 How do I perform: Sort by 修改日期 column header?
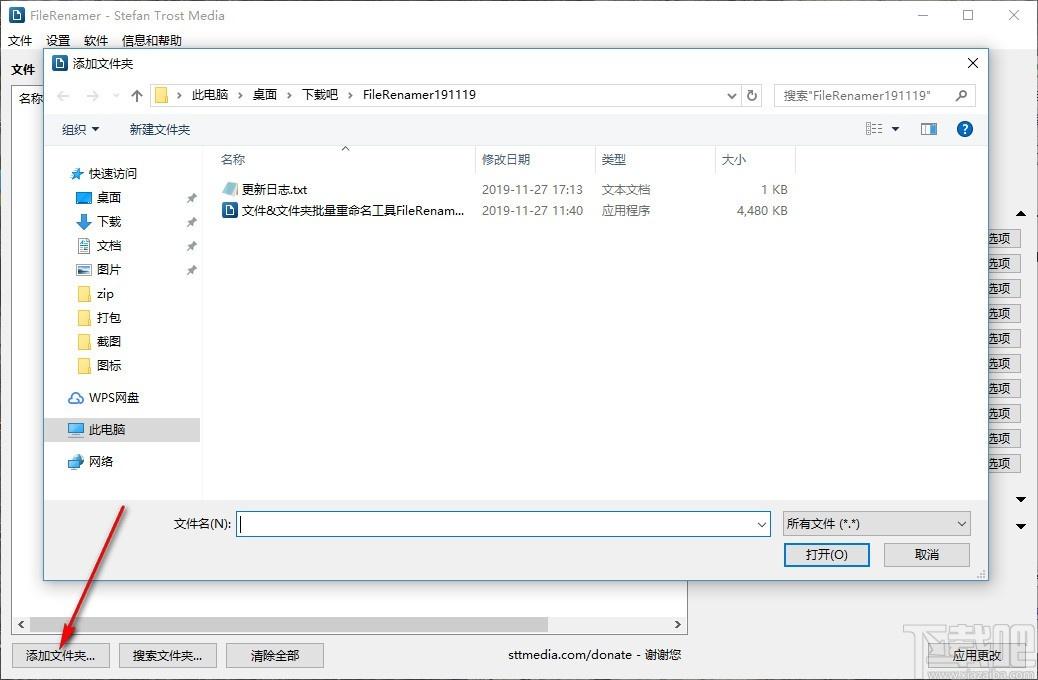[506, 160]
